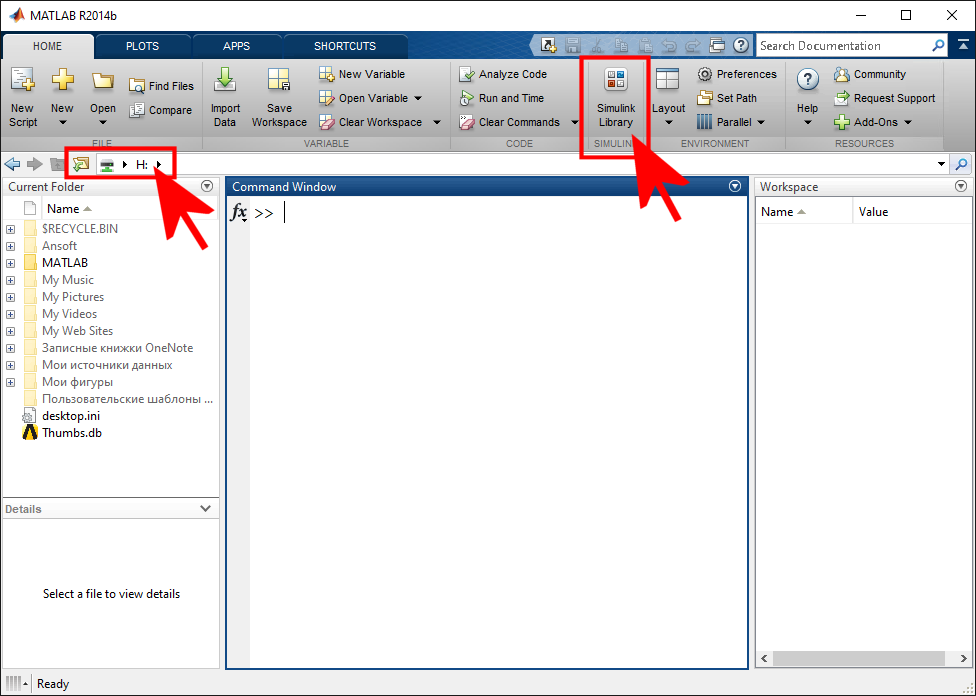Run Analyze Code
This screenshot has width=976, height=696.
[503, 74]
